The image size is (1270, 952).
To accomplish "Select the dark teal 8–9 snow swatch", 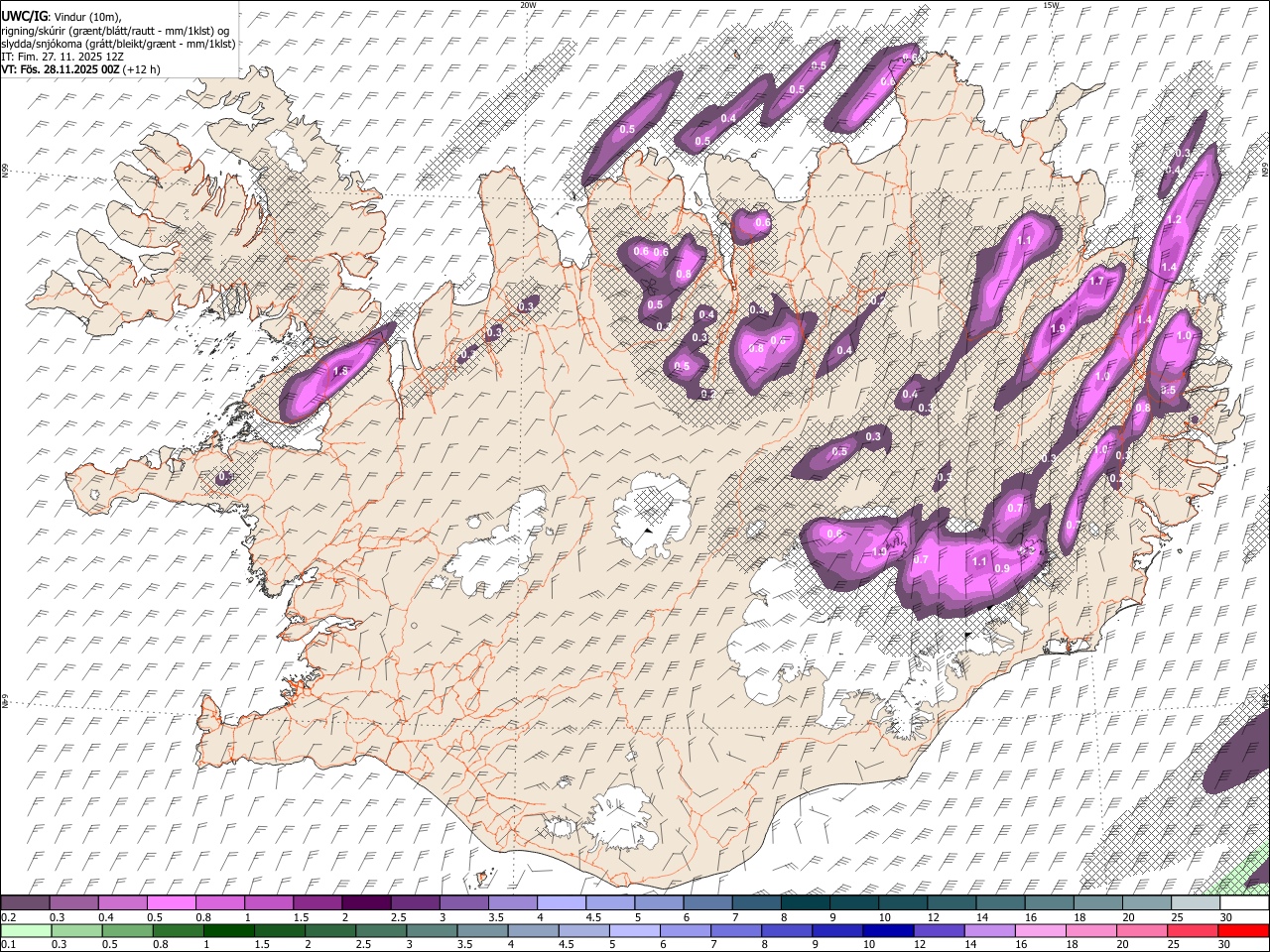I will (x=806, y=903).
